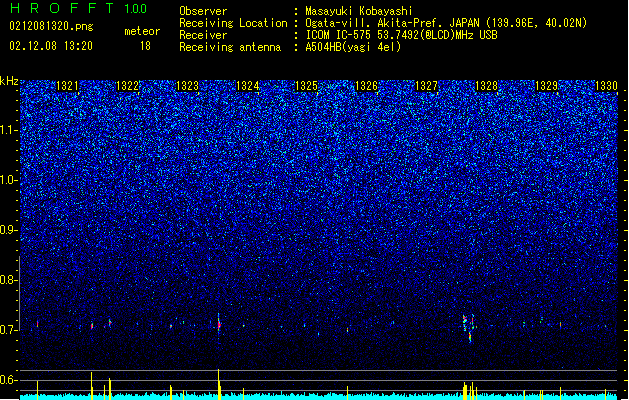Click the meteor count label
629x400 pixels.
coord(142,31)
